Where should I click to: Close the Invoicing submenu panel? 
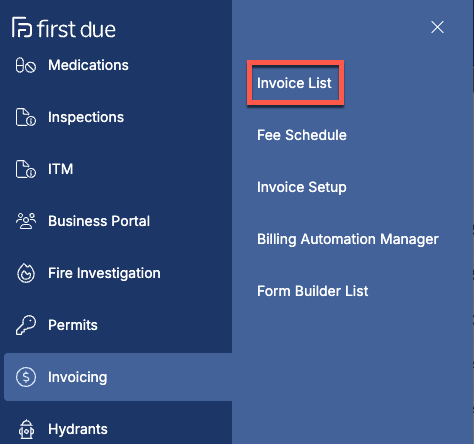[x=437, y=27]
